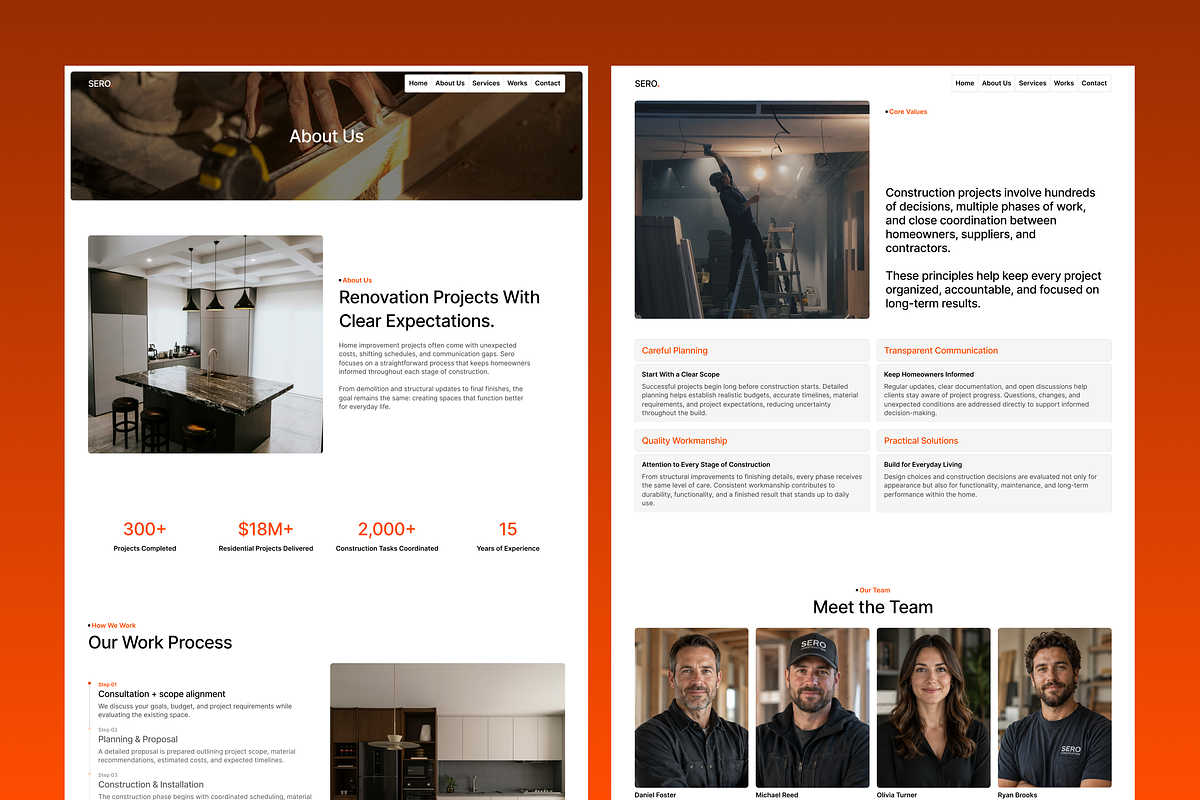Click Build for Everyday Living text
This screenshot has height=800, width=1200.
point(923,465)
